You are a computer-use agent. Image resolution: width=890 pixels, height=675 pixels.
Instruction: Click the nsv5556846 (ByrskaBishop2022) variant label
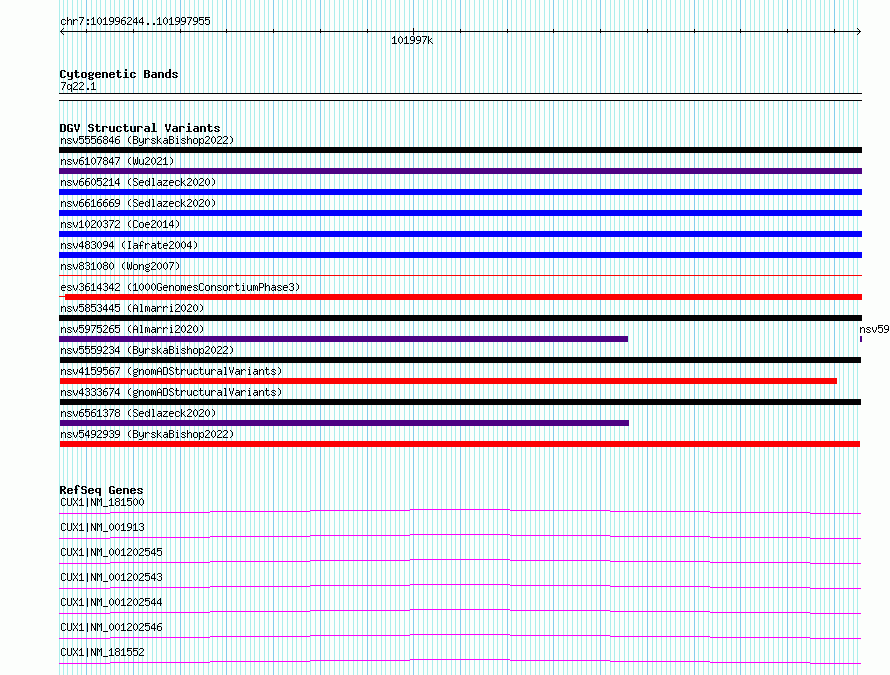point(147,140)
